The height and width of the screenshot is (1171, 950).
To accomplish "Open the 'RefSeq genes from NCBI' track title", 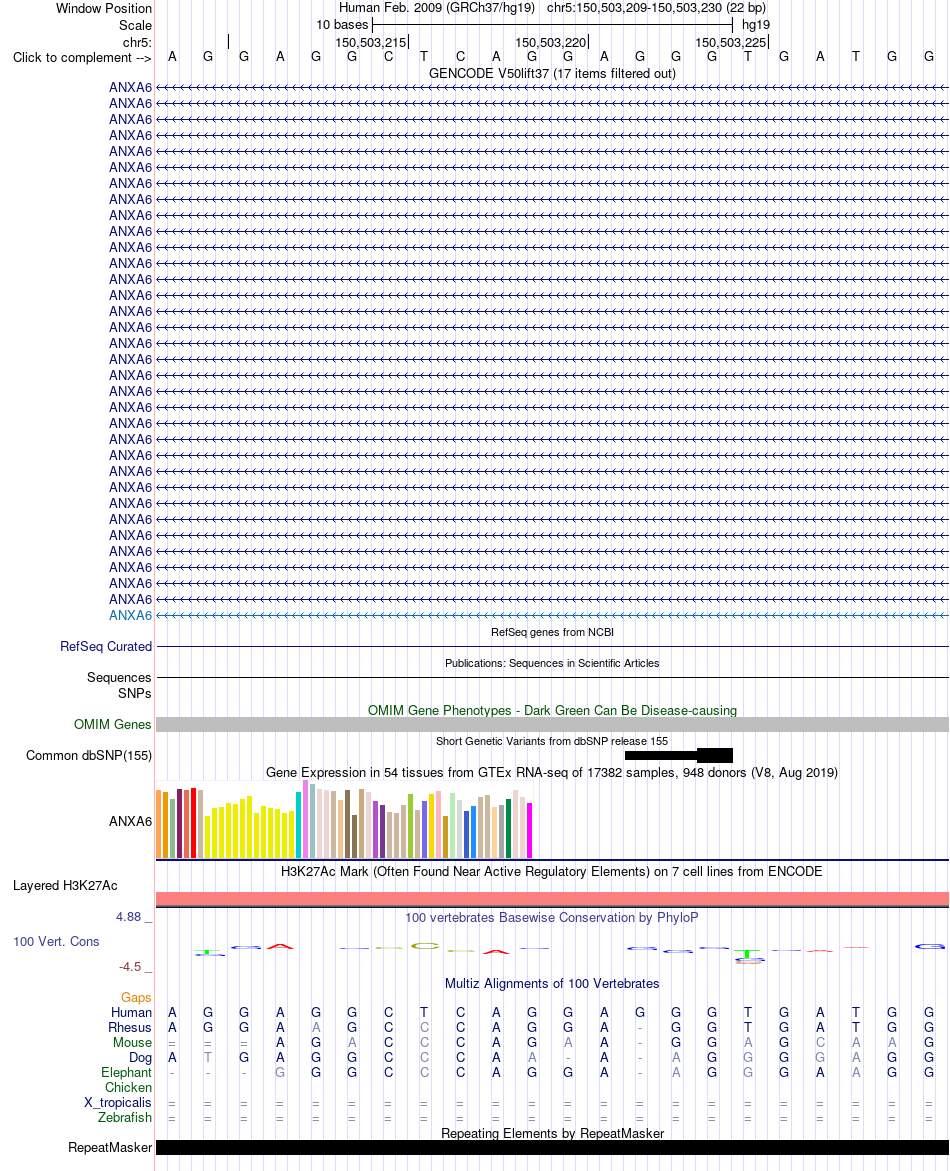I will (x=552, y=632).
